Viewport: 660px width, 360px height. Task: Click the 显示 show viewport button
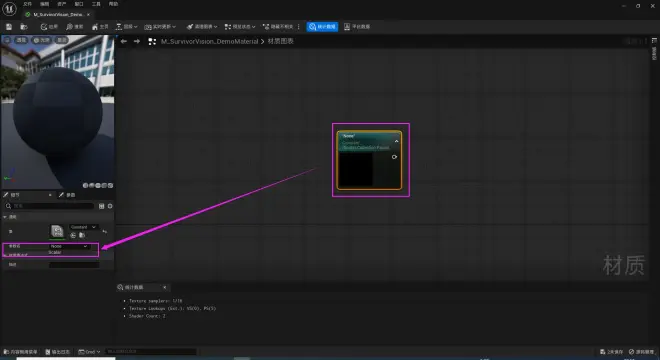click(x=61, y=40)
